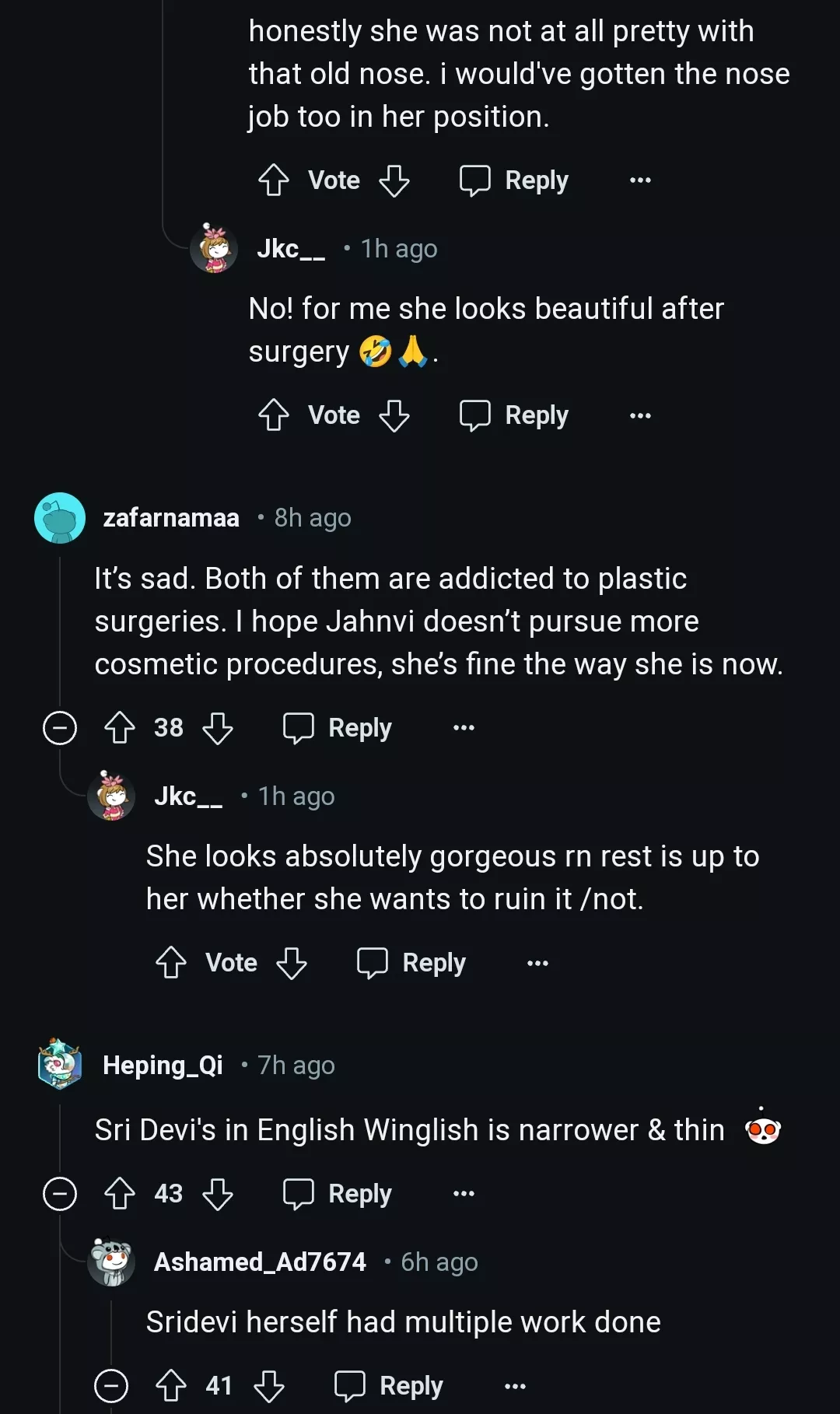
Task: Collapse Heping_Qi's comment thread
Action: tap(60, 1194)
